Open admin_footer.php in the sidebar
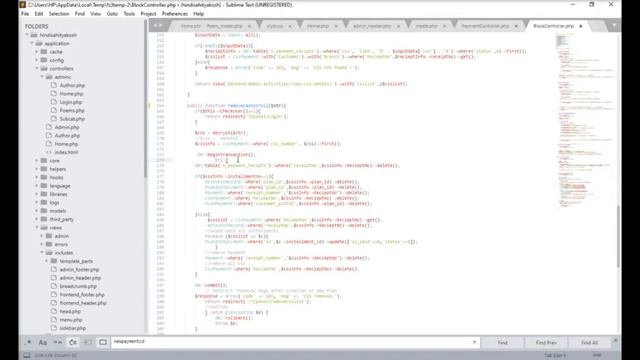 [79, 269]
